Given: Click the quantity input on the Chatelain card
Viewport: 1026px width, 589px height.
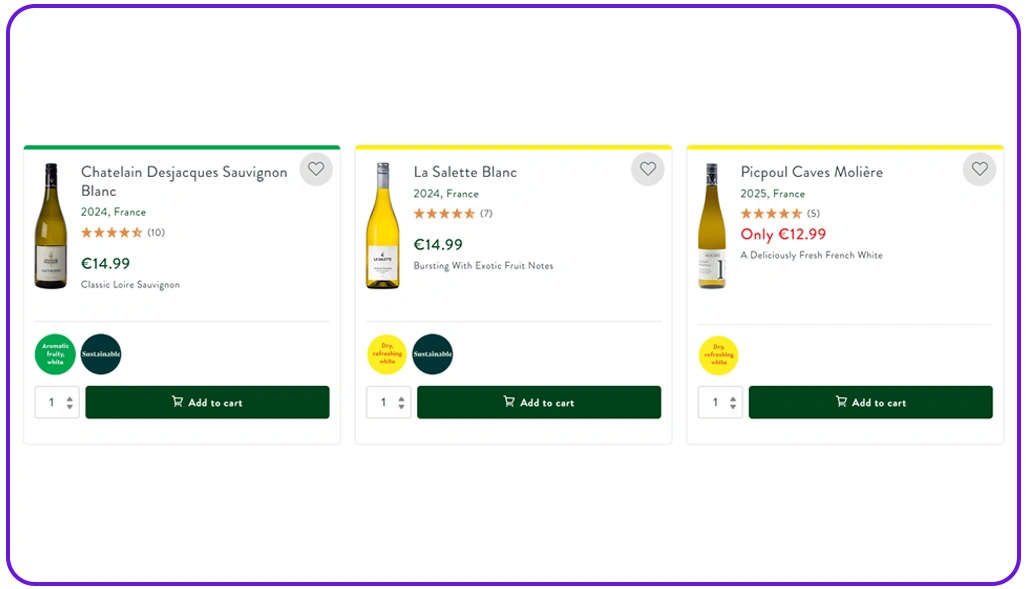Looking at the screenshot, I should 53,402.
